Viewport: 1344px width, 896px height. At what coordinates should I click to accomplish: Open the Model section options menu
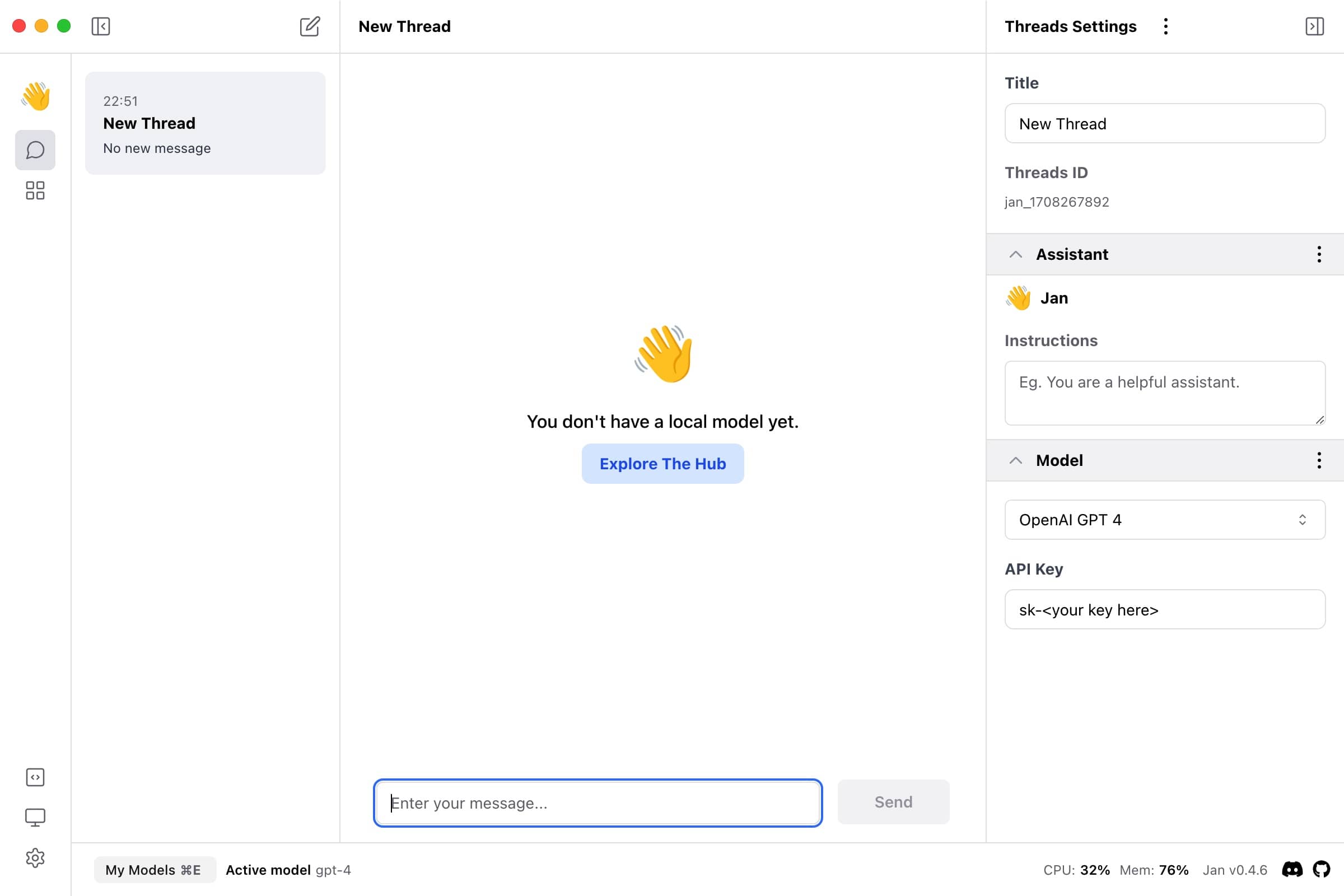pos(1319,460)
